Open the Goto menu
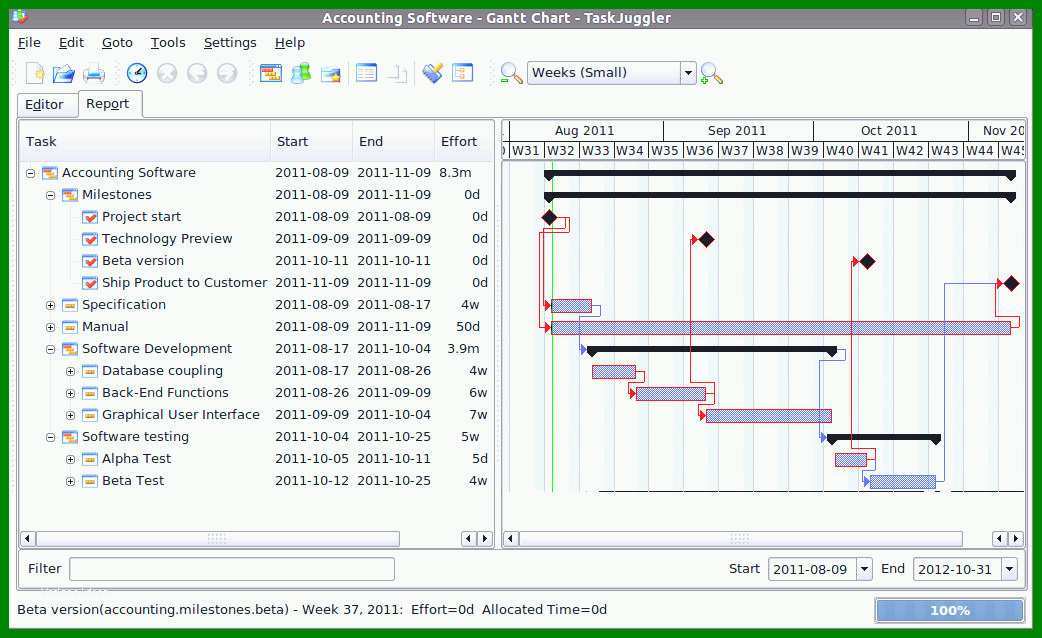 pyautogui.click(x=117, y=43)
